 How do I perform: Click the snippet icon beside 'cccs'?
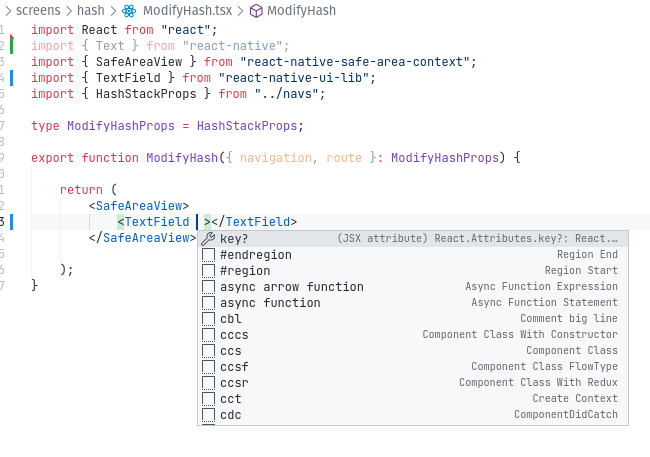tap(208, 335)
